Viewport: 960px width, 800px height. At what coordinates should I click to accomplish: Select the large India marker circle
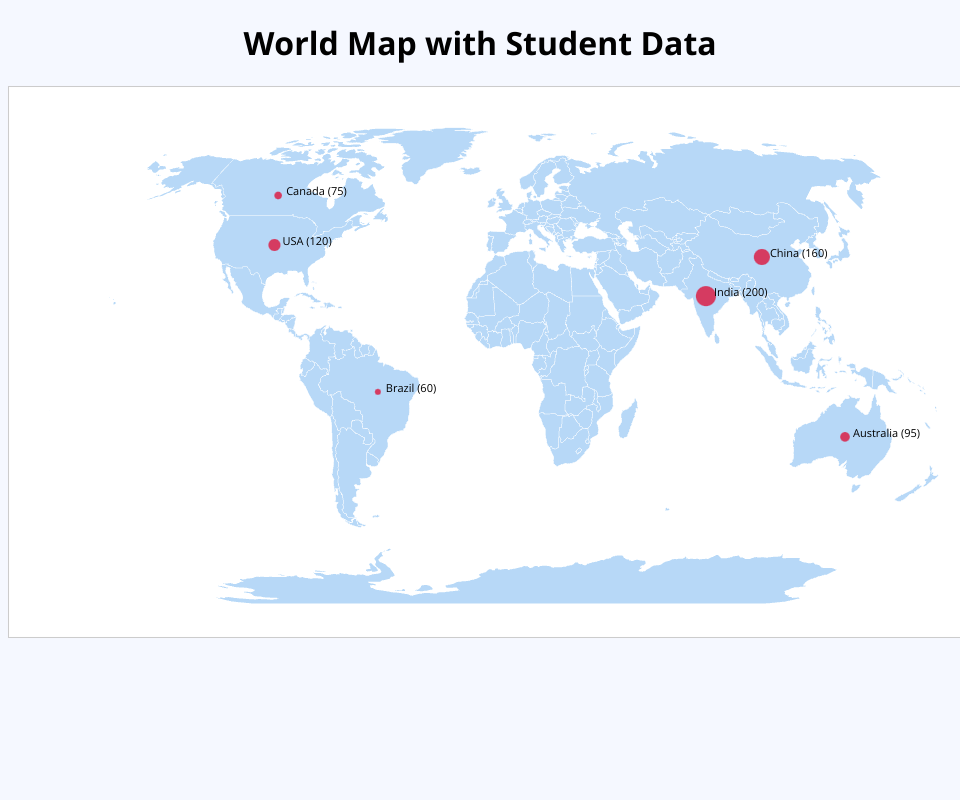click(x=706, y=296)
